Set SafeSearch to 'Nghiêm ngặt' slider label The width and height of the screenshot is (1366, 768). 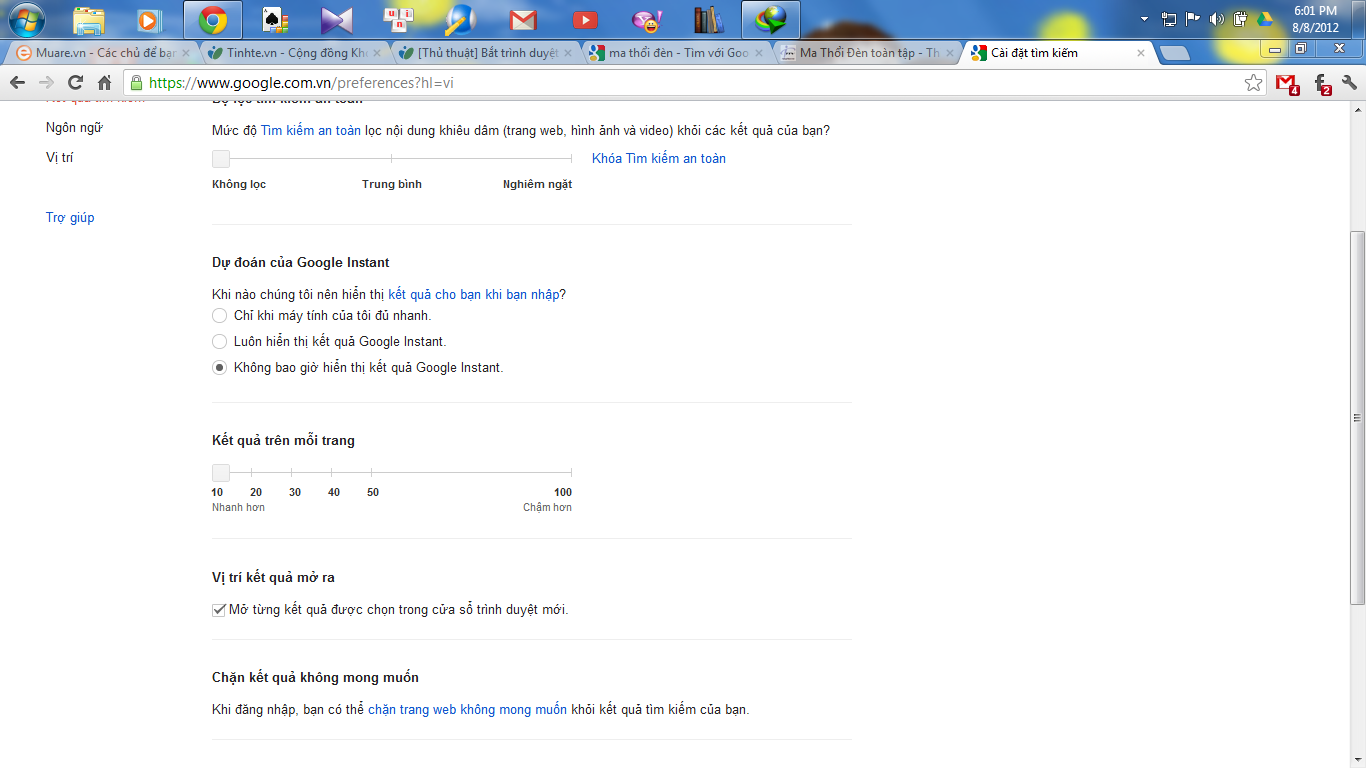click(538, 184)
